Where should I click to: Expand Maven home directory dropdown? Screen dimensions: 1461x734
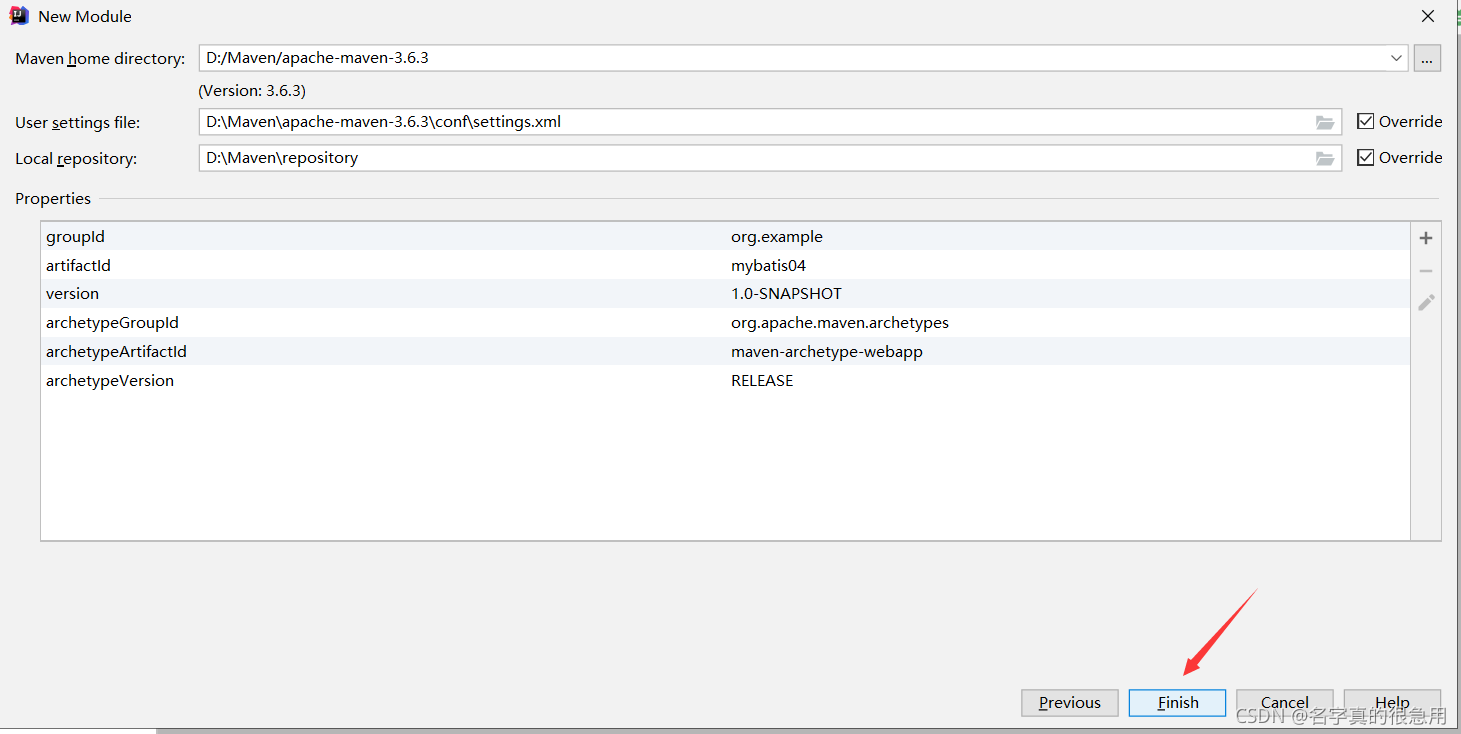click(x=1396, y=58)
